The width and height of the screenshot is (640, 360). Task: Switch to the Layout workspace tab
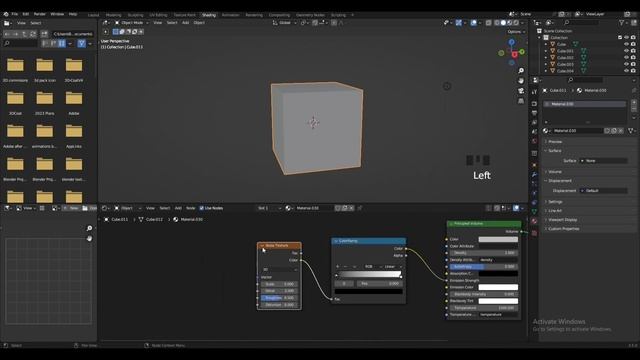pyautogui.click(x=93, y=15)
